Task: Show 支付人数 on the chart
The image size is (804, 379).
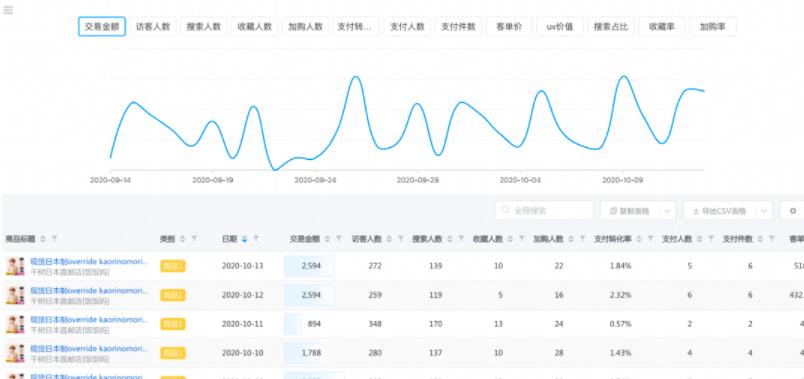Action: coord(407,27)
